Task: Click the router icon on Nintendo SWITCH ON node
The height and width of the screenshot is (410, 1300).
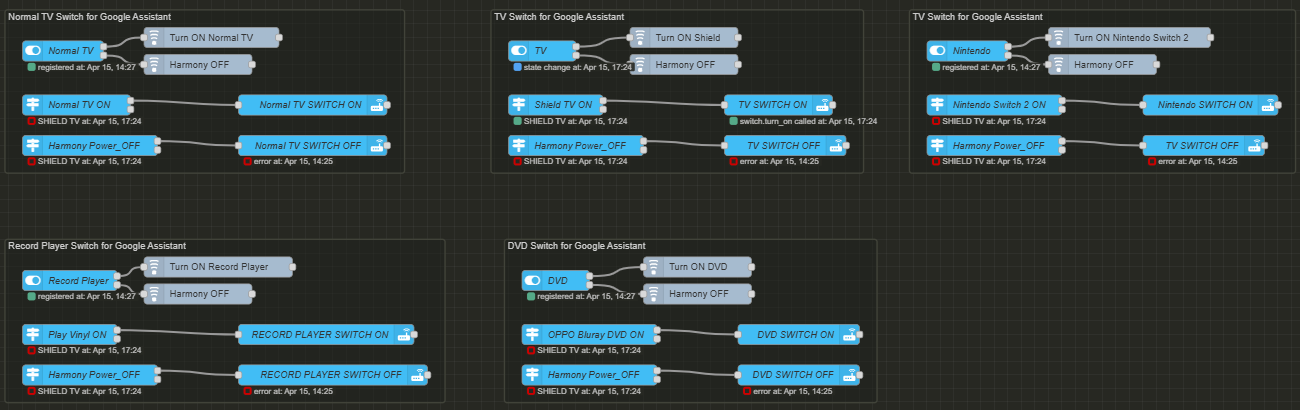Action: tap(1267, 105)
